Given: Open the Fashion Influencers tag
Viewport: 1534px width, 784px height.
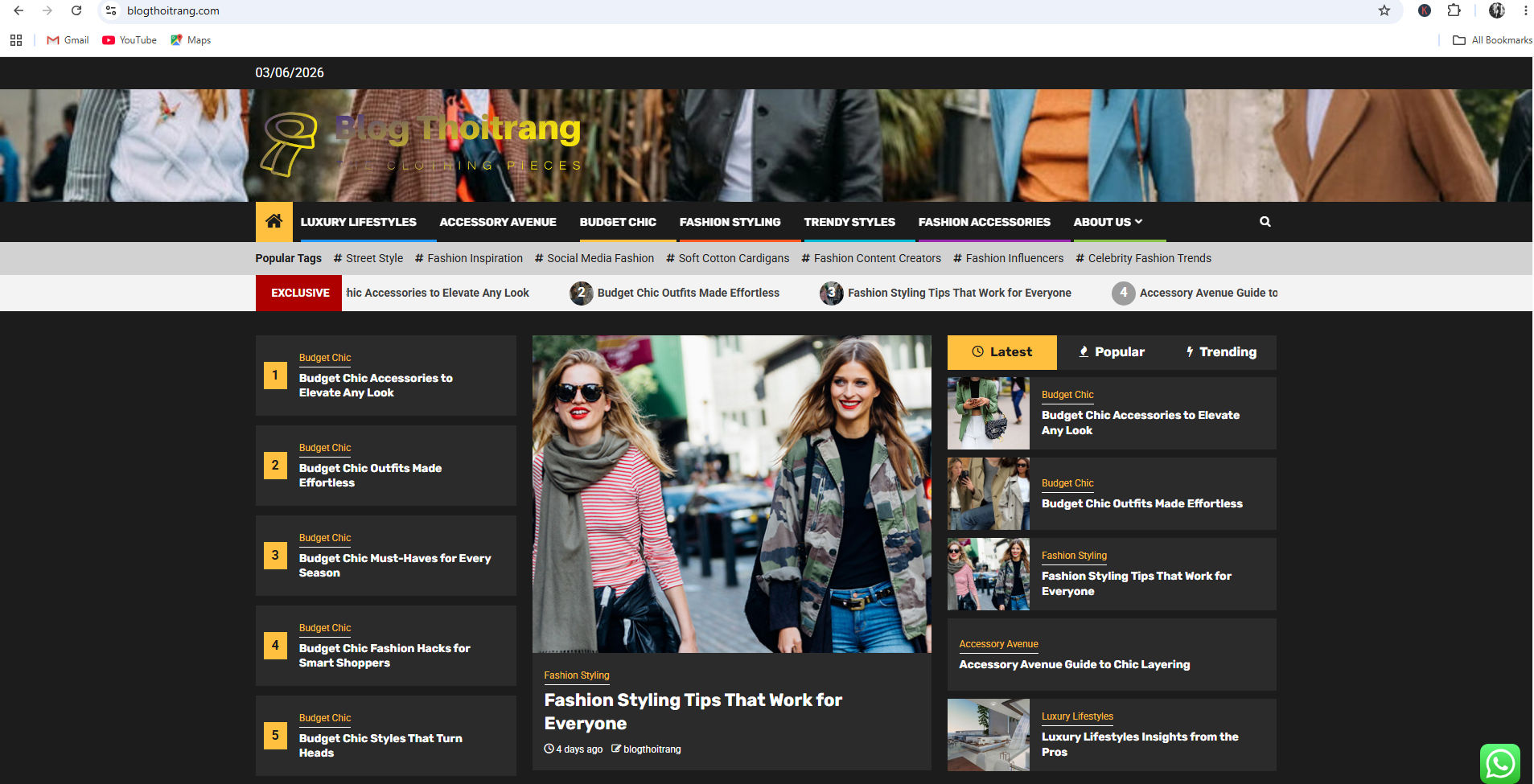Looking at the screenshot, I should tap(1009, 258).
